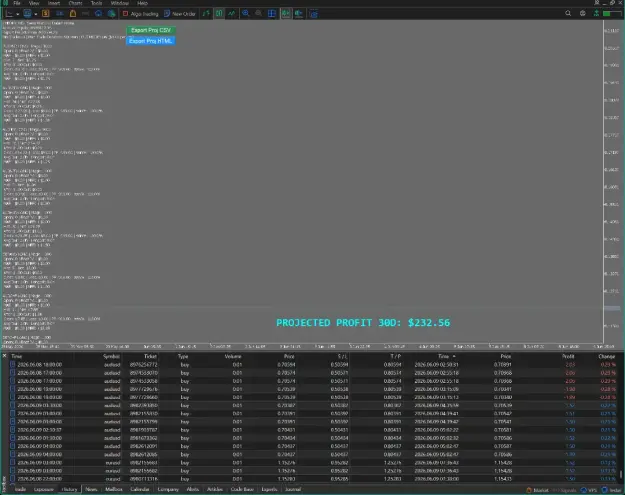This screenshot has width=625, height=495.
Task: Click the search magnifier icon in toolbar
Action: click(568, 13)
